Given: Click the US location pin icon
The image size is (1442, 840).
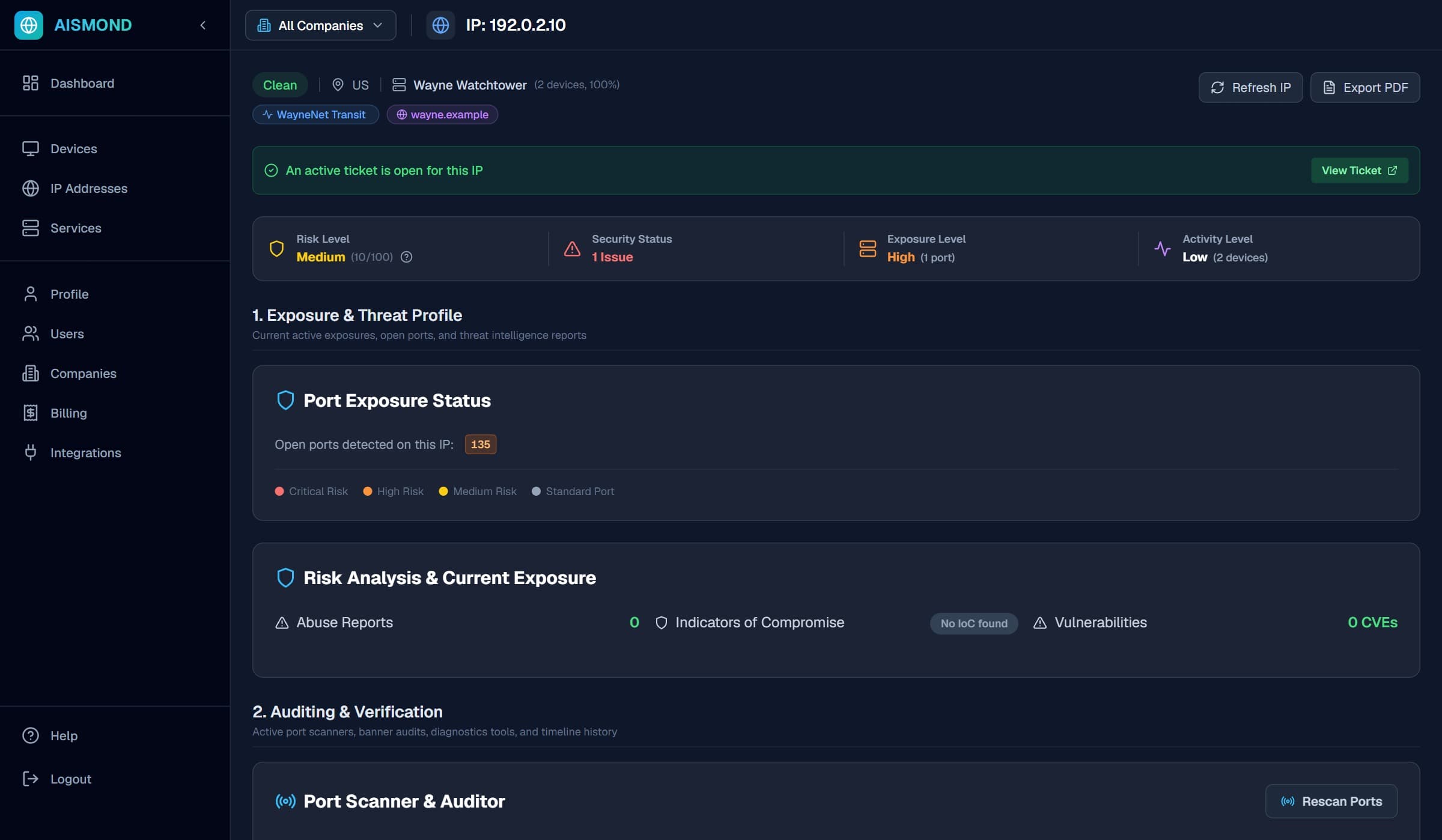Looking at the screenshot, I should pyautogui.click(x=338, y=85).
